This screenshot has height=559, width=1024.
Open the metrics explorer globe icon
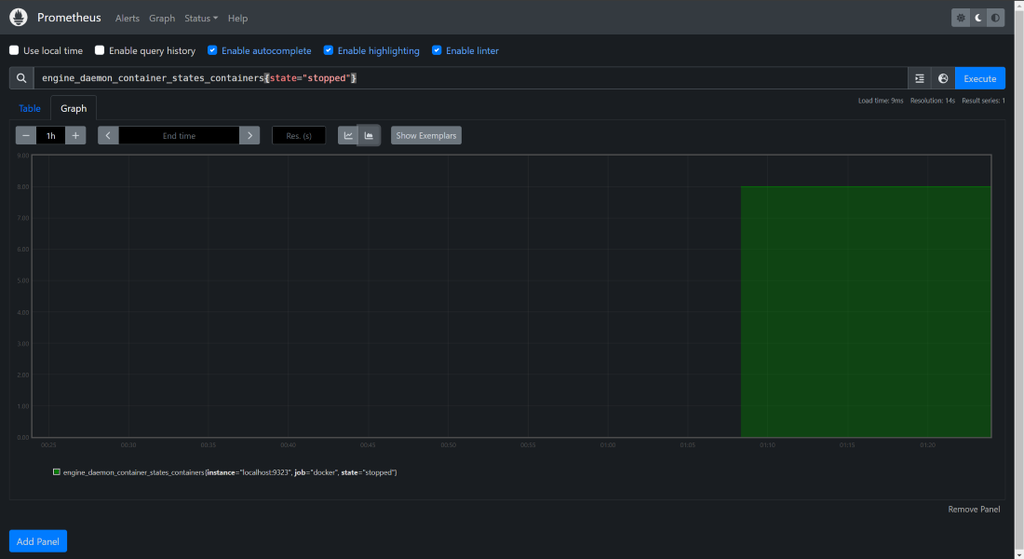click(x=943, y=78)
